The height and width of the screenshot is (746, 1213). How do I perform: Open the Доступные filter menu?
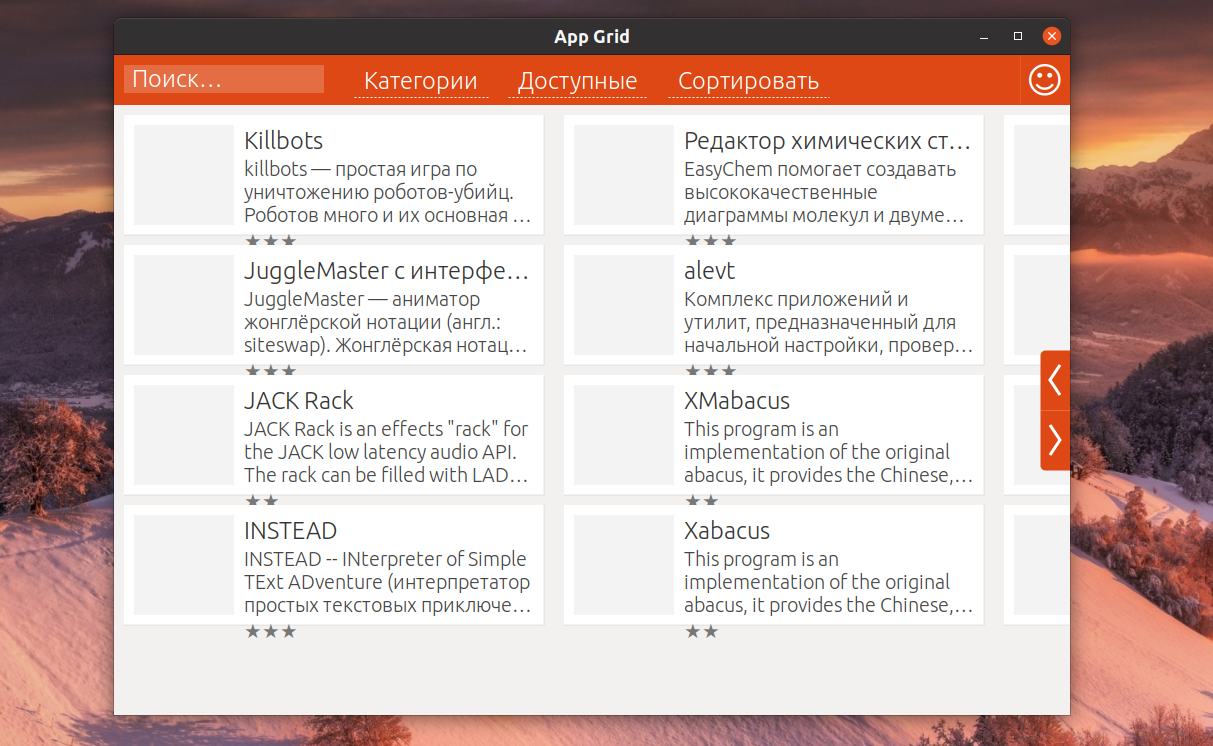pos(578,81)
